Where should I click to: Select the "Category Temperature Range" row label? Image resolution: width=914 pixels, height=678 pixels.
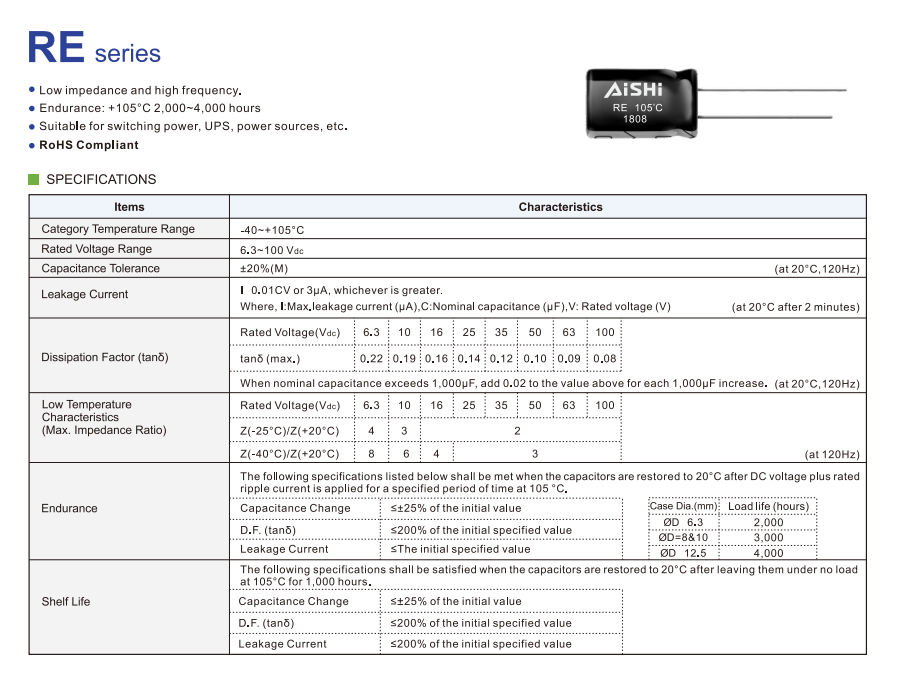(x=118, y=229)
